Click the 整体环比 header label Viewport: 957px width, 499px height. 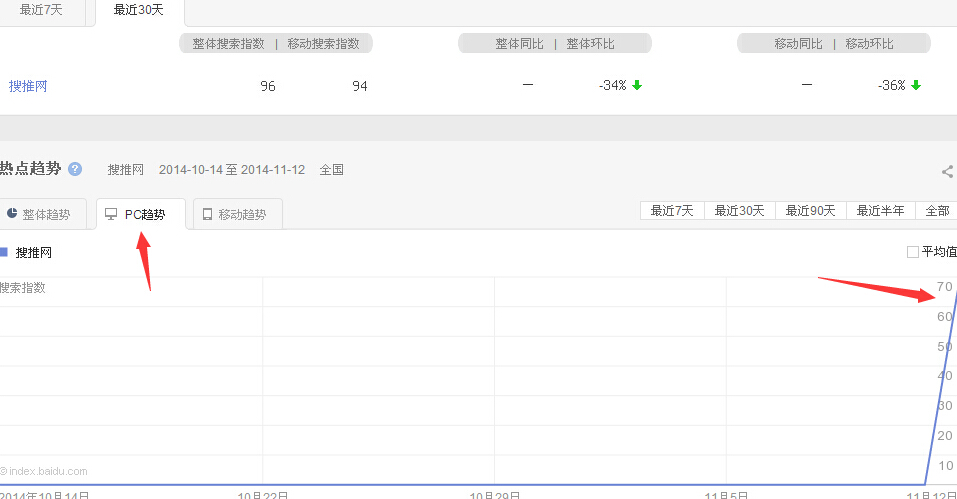(x=590, y=44)
